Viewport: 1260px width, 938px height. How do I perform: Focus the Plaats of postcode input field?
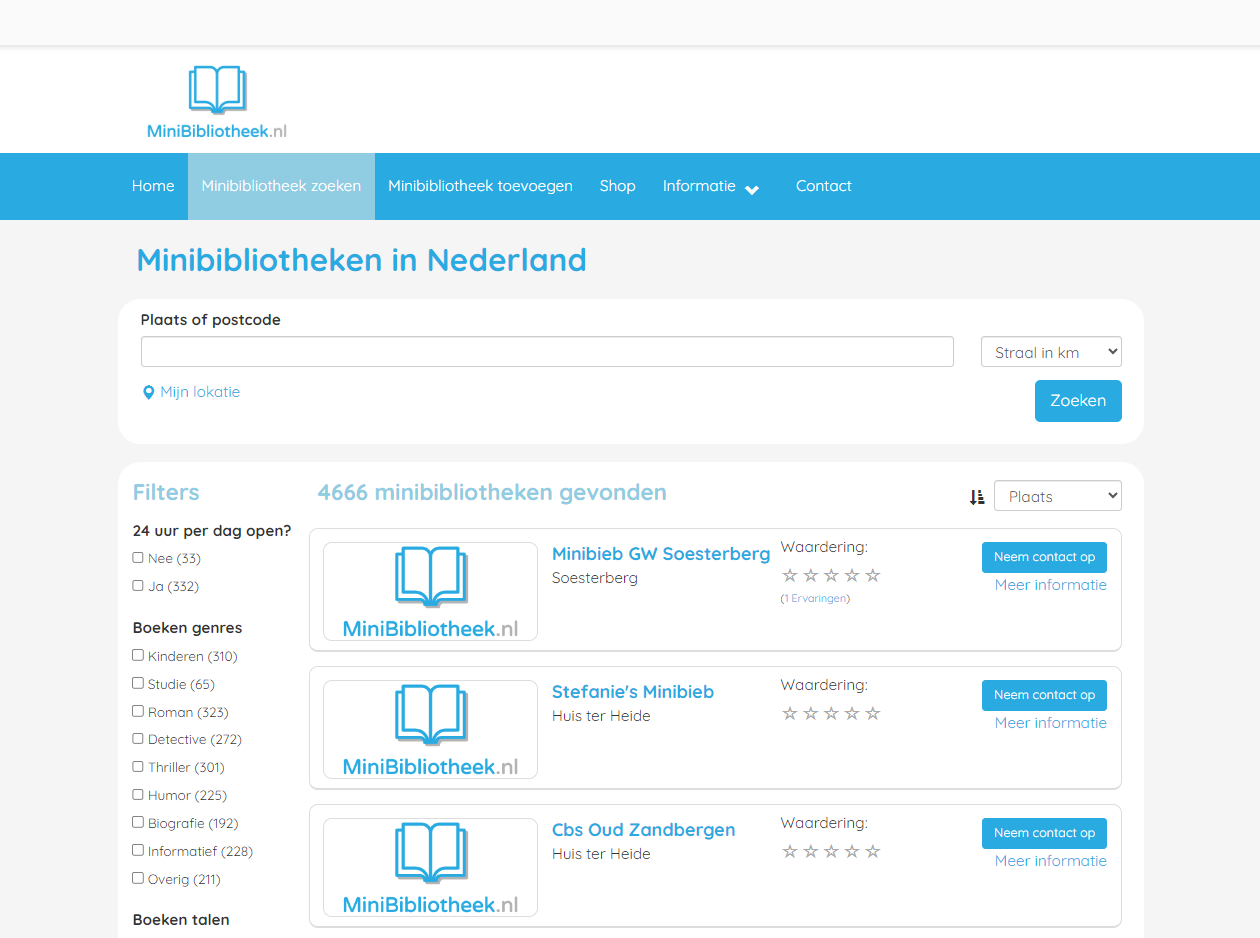coord(547,352)
